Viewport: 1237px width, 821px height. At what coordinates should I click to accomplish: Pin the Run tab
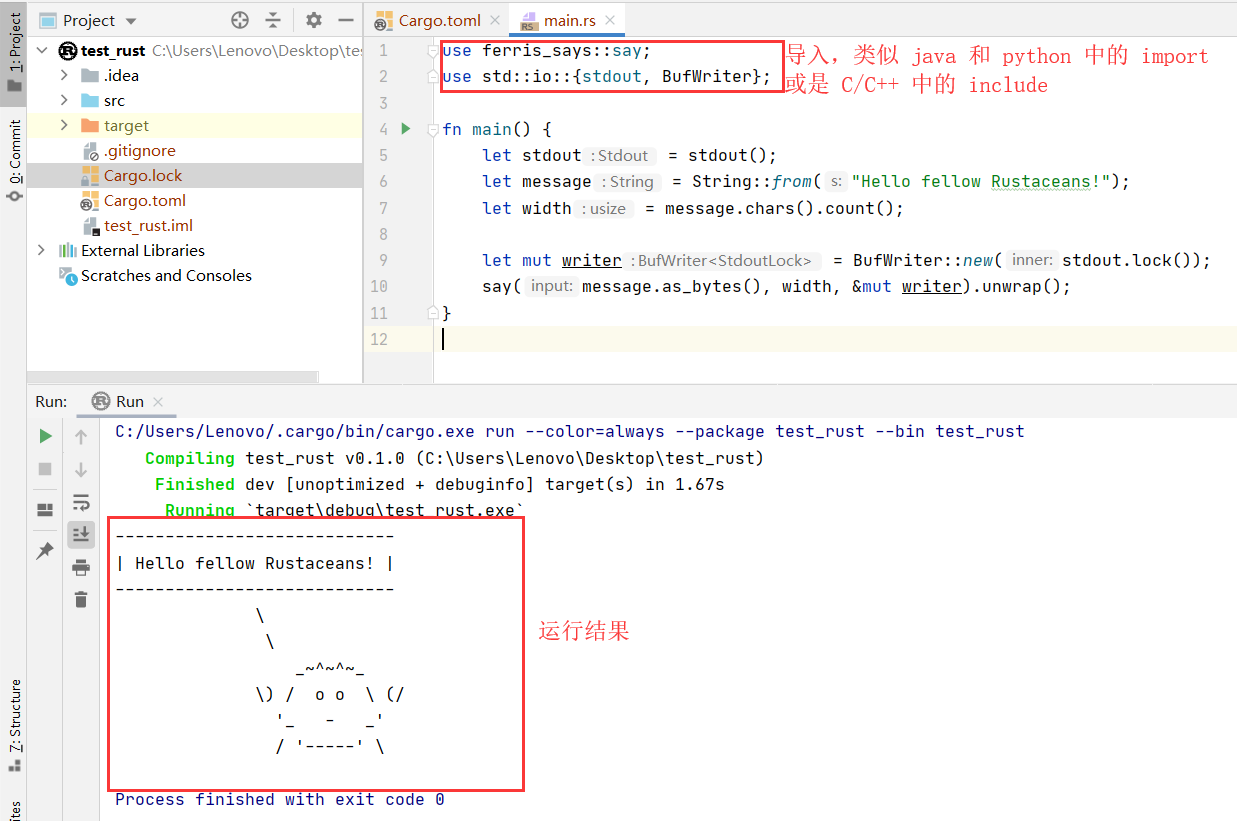tap(45, 551)
